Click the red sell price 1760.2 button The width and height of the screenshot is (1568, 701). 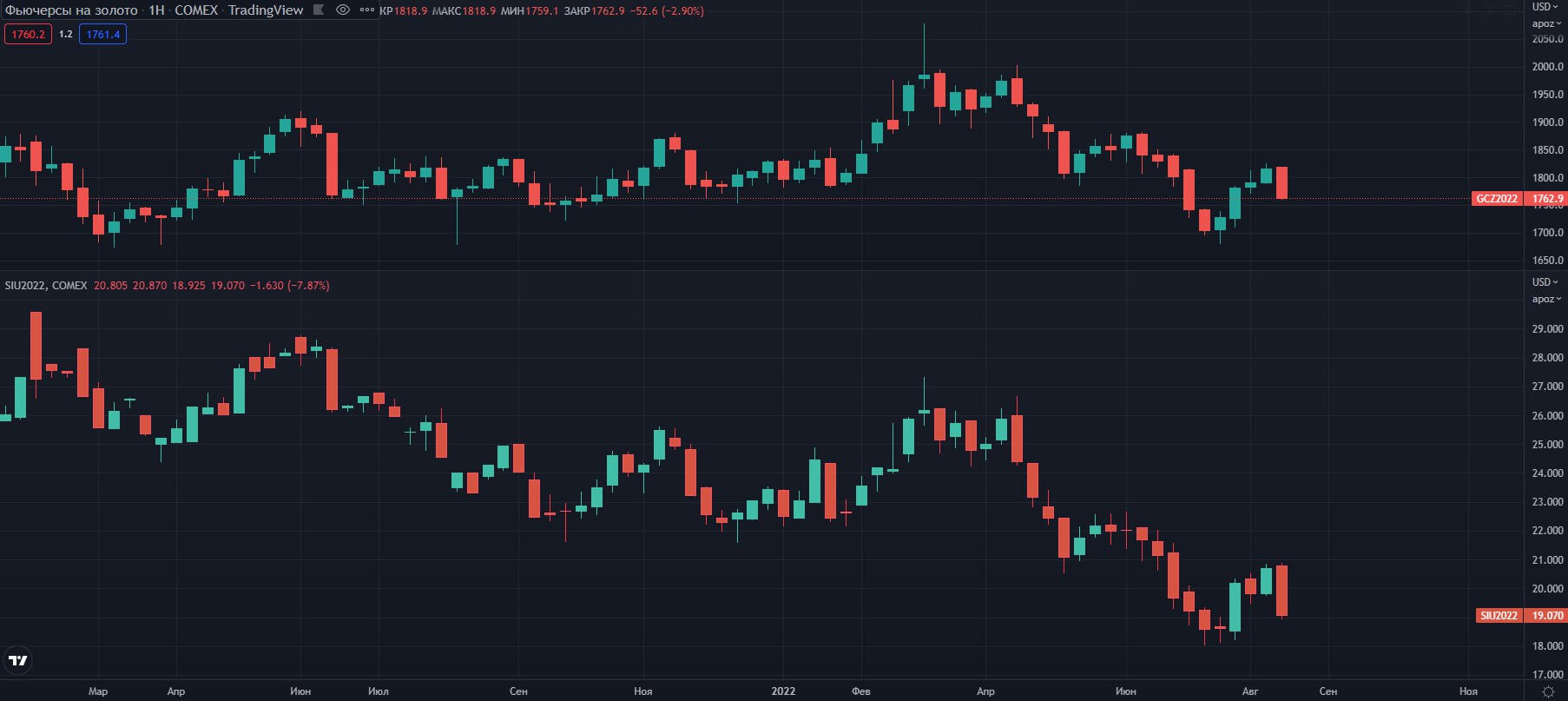(28, 34)
